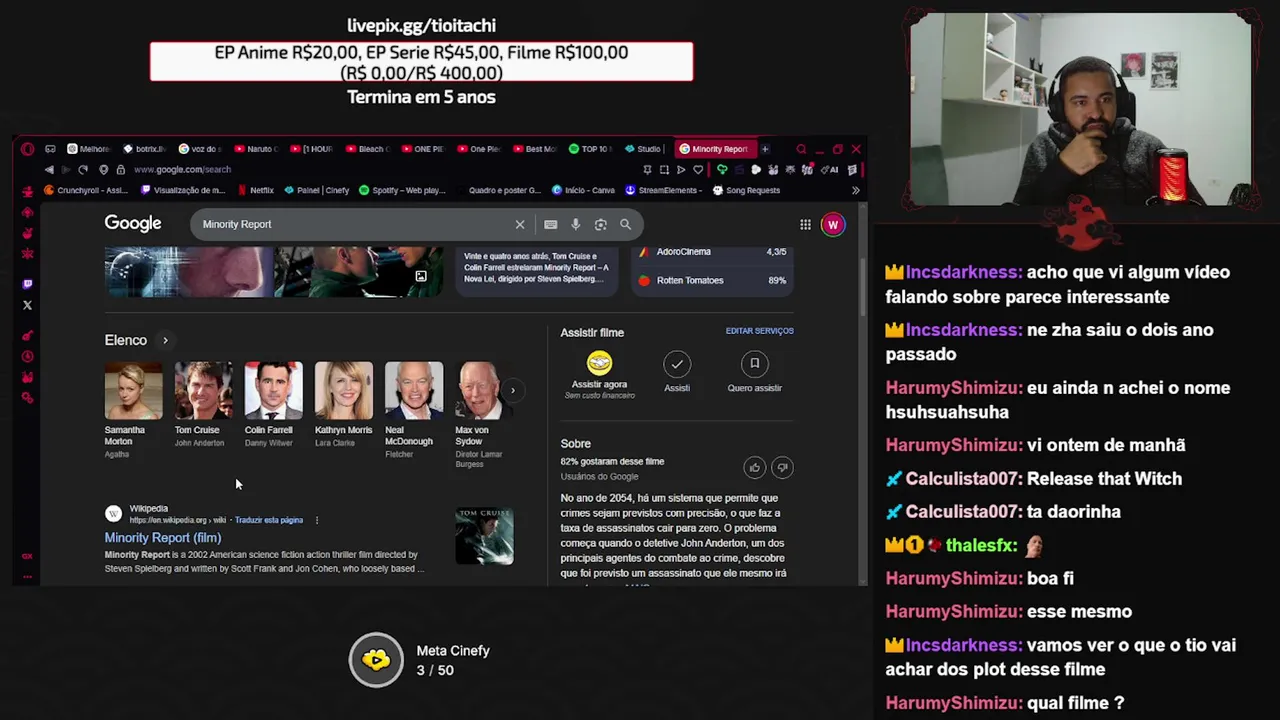Clear the Google search box with X
1280x720 pixels.
pos(520,224)
